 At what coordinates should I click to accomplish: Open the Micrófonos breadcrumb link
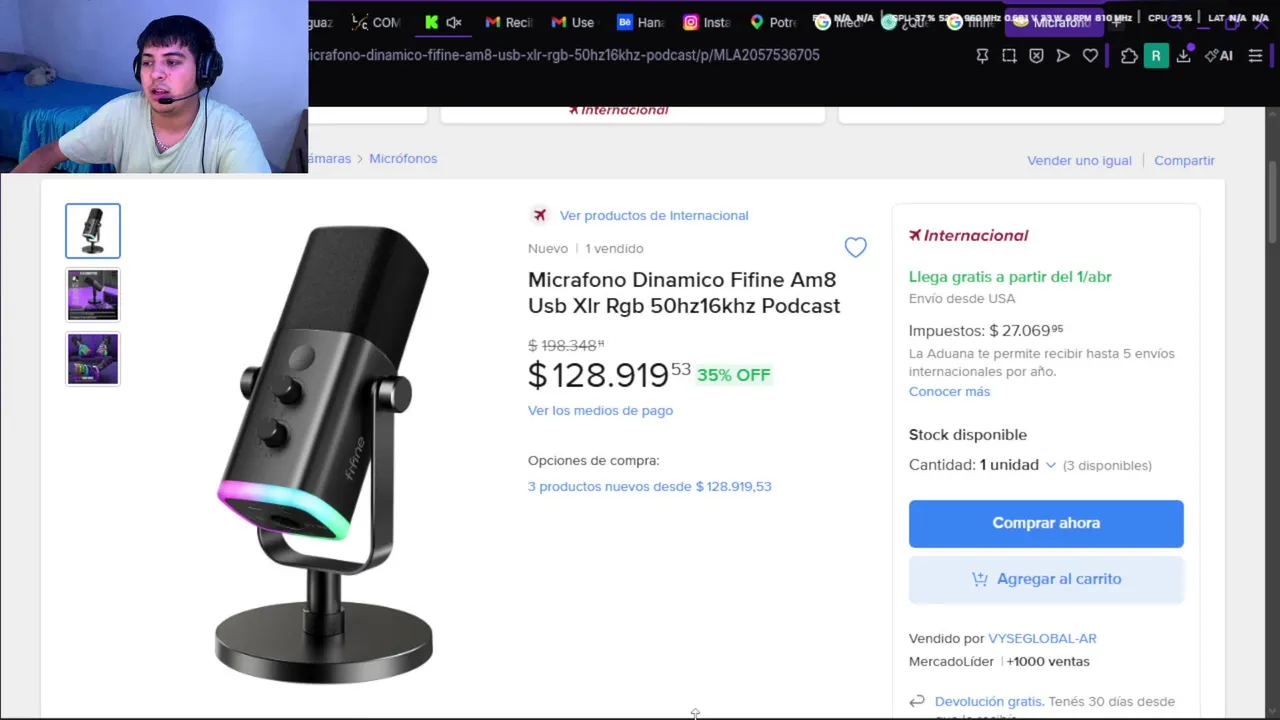click(403, 158)
